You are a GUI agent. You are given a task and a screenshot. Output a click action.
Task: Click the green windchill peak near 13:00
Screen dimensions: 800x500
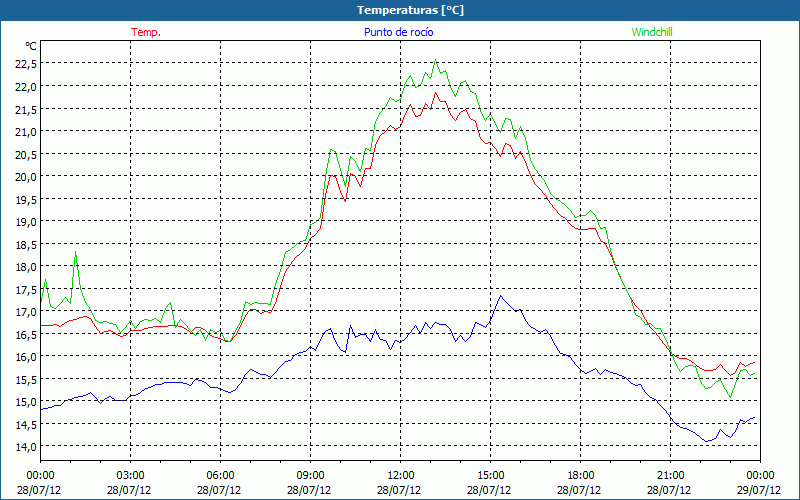click(435, 60)
